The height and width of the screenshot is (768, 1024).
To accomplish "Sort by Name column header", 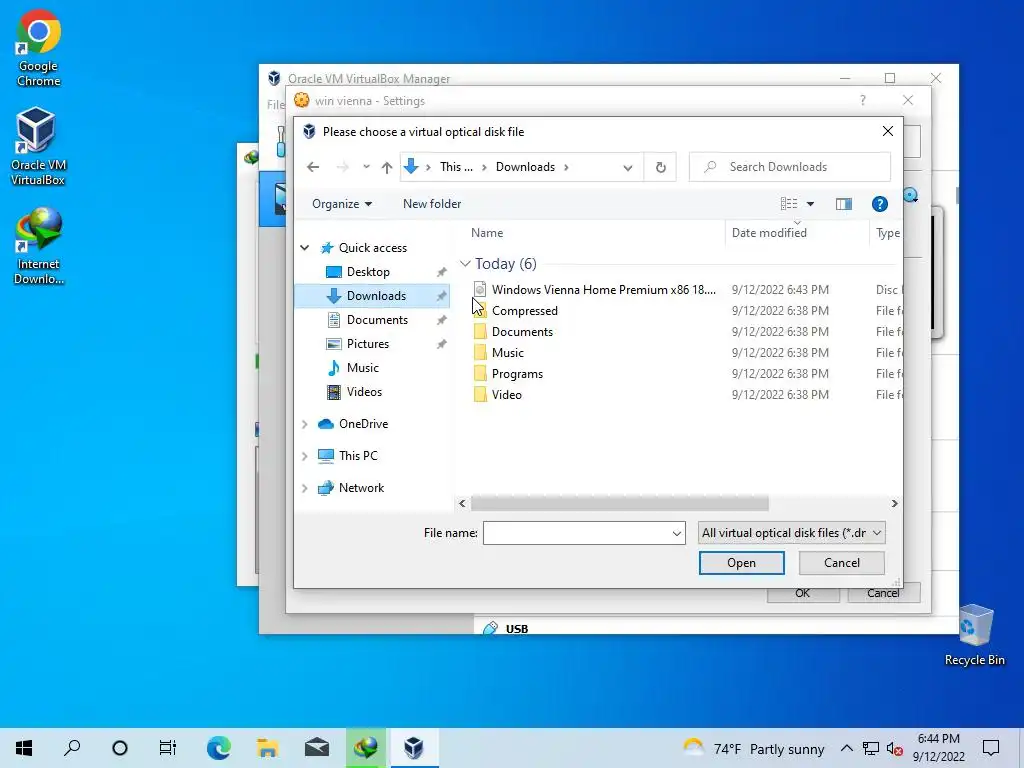I will coord(487,233).
